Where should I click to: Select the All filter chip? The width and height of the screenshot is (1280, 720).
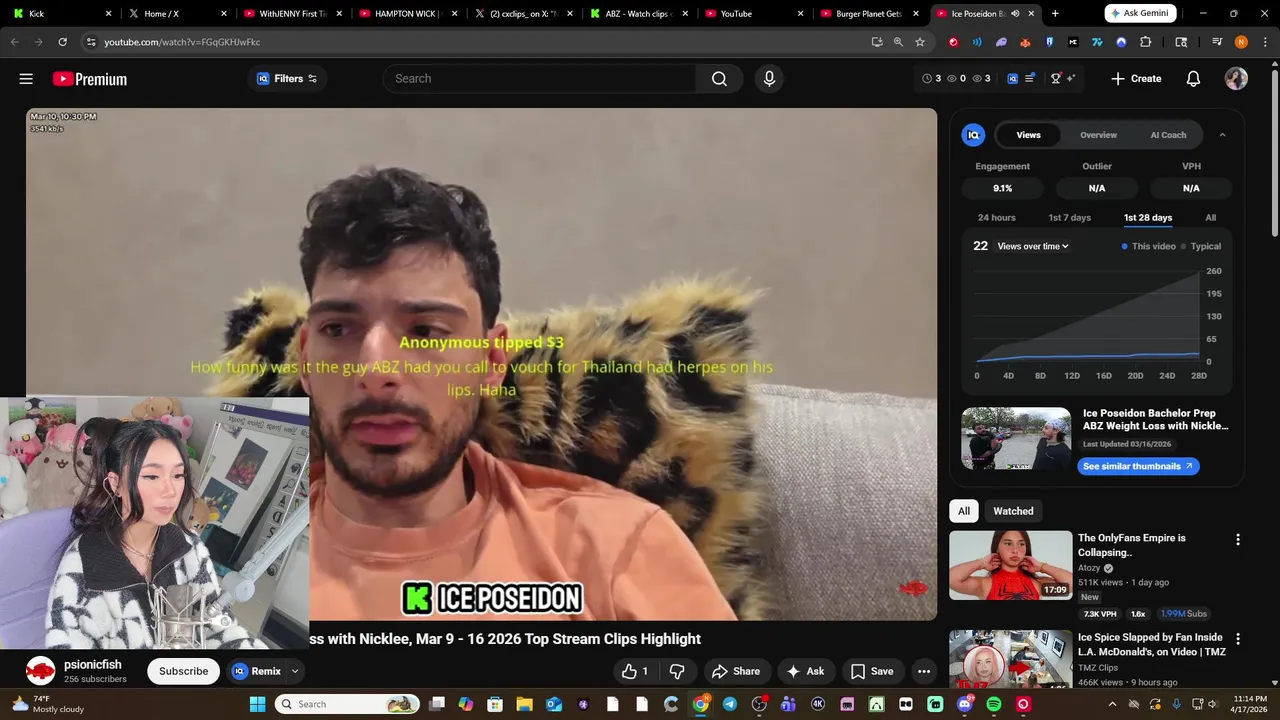click(x=964, y=511)
